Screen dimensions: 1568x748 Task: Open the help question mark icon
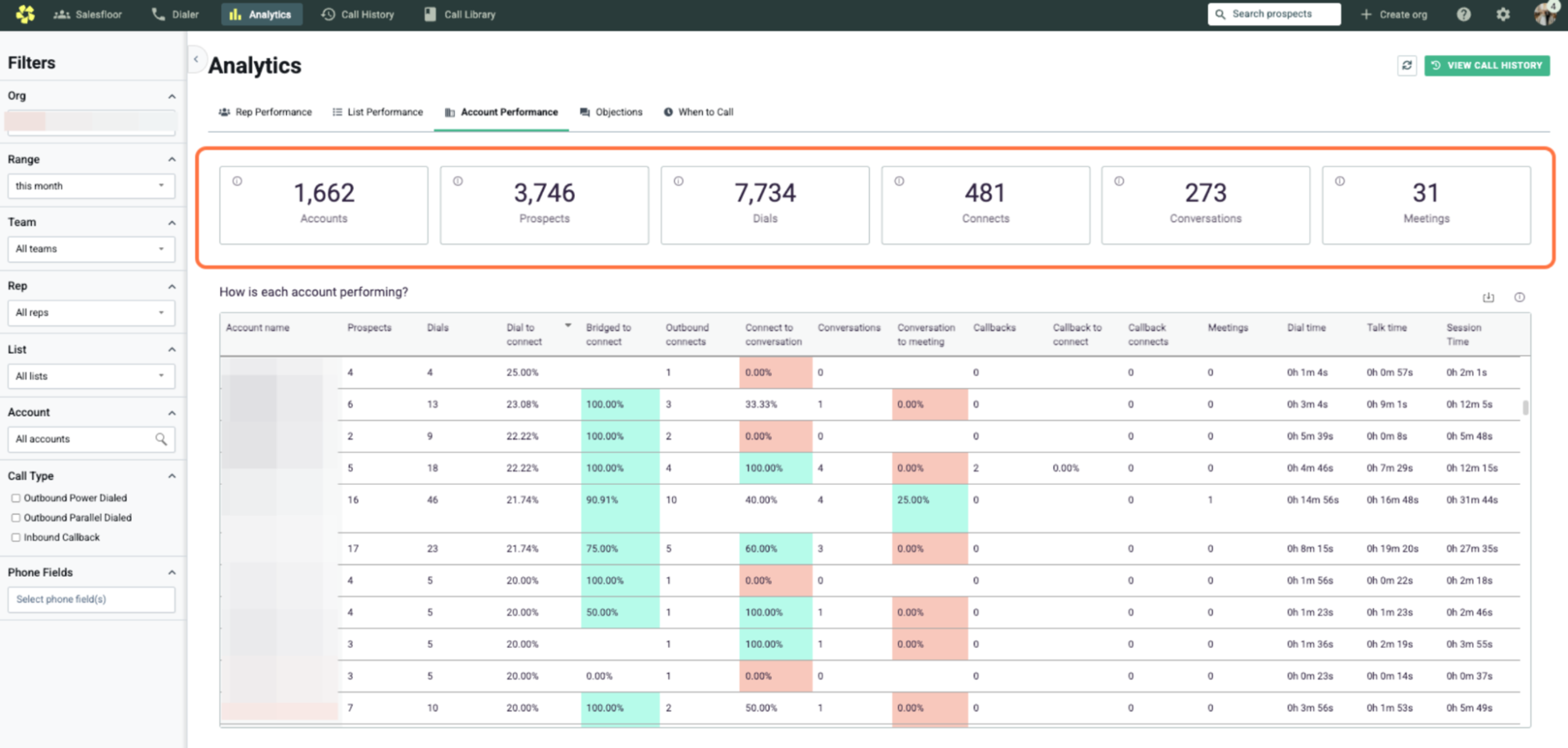(1463, 14)
